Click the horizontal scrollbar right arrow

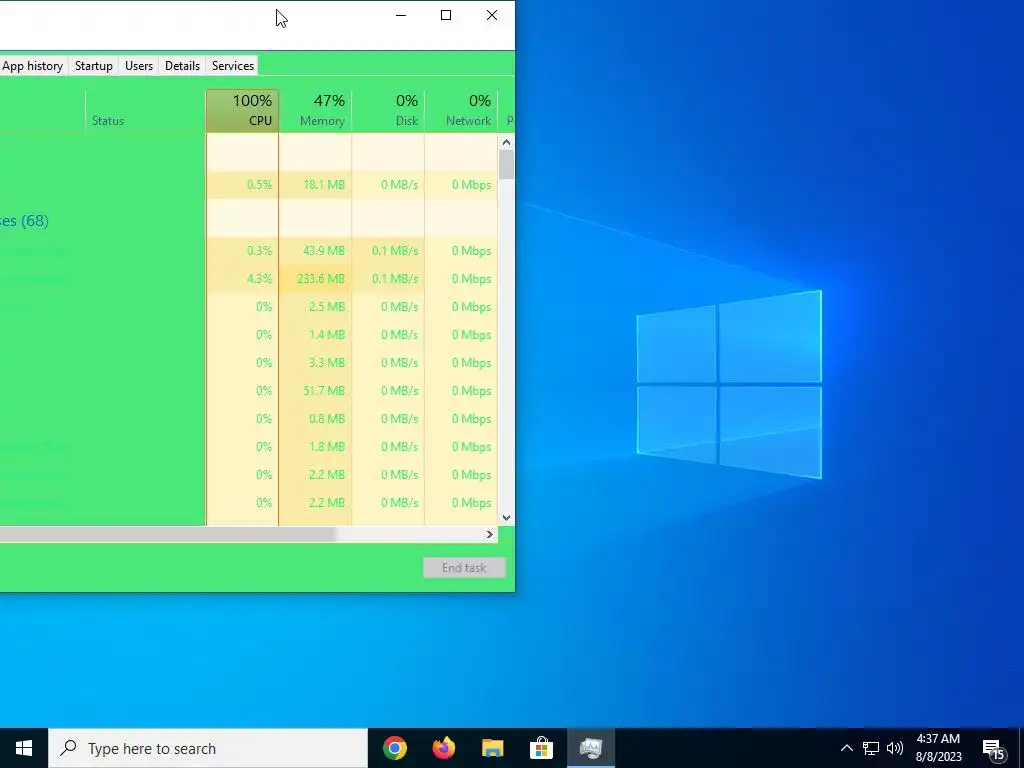490,534
